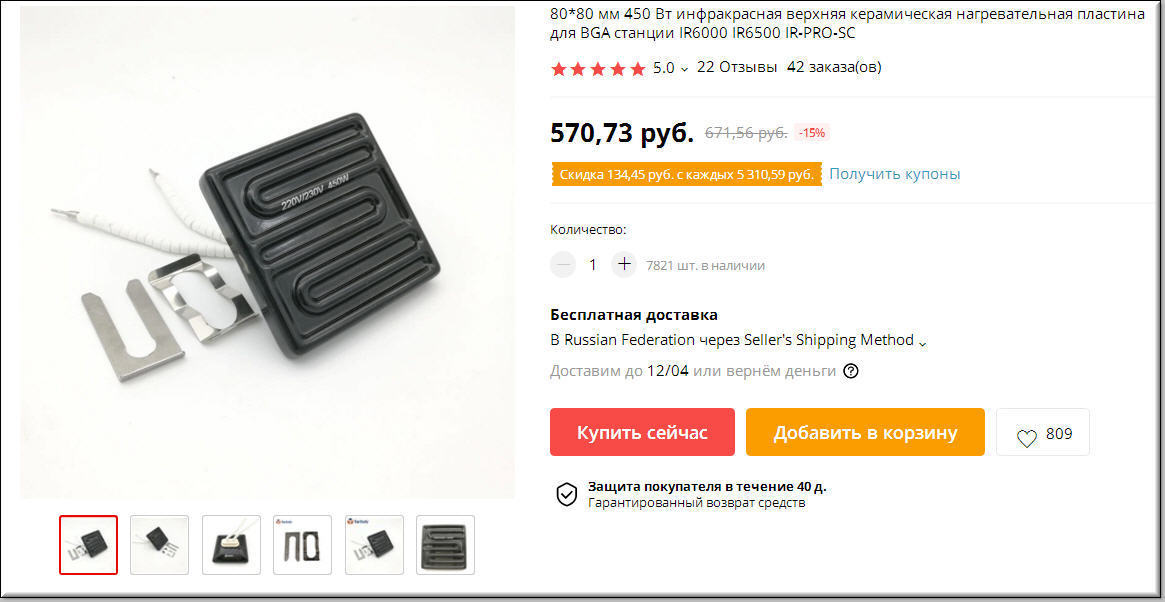This screenshot has height=602, width=1165.
Task: Add item to wishlist with heart icon
Action: point(1042,432)
